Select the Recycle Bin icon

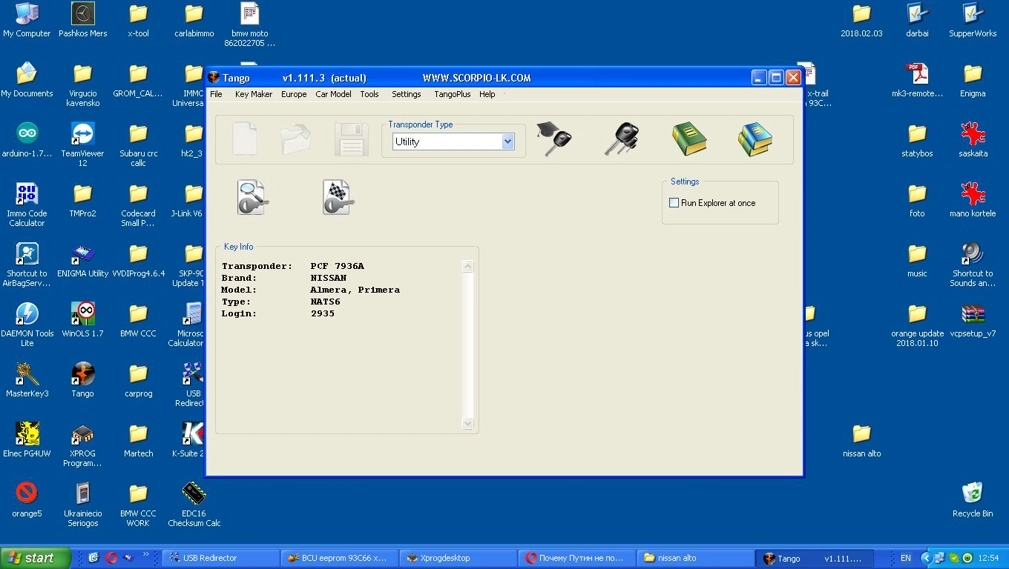972,500
